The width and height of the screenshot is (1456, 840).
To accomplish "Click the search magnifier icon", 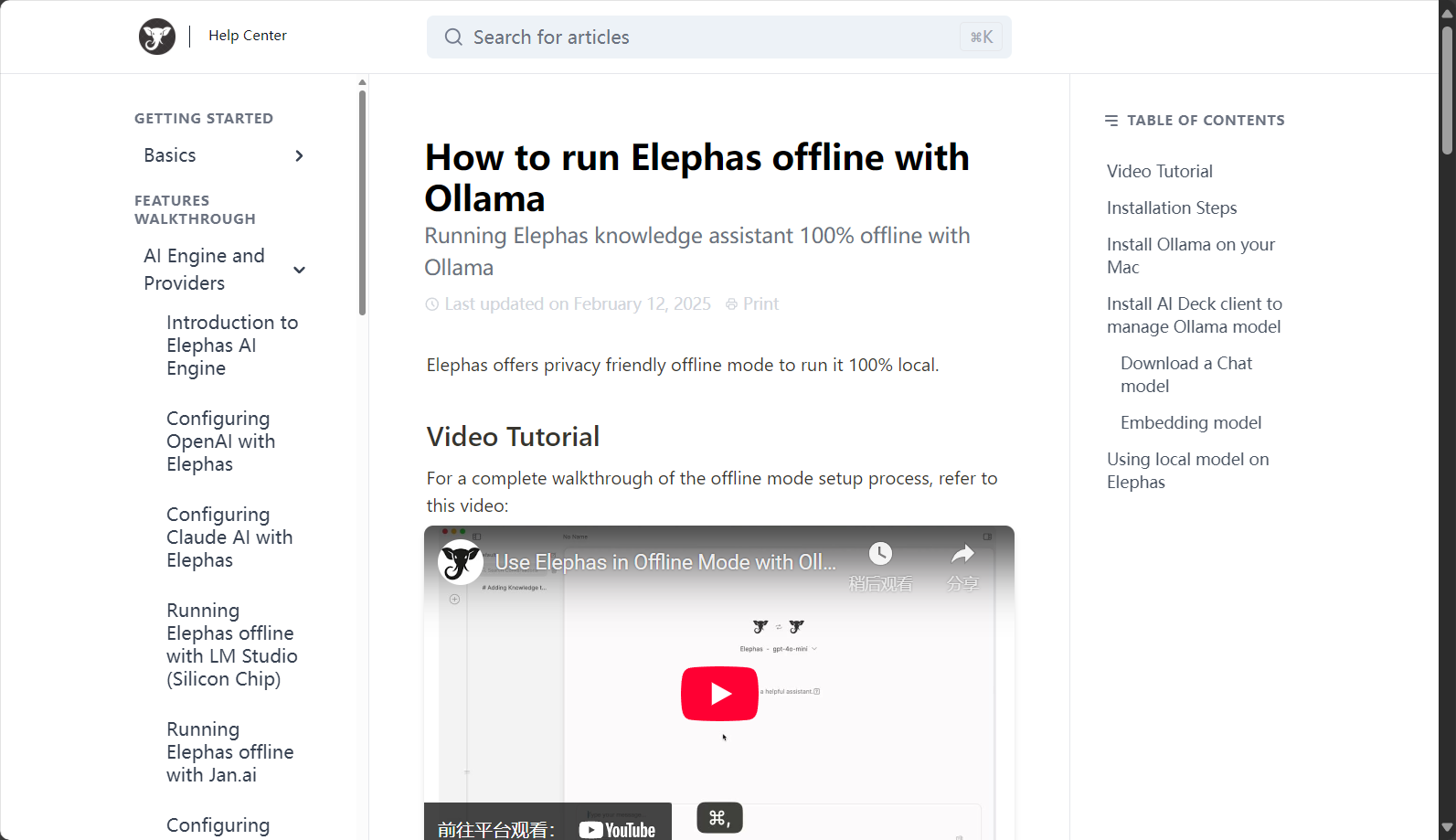I will pyautogui.click(x=453, y=37).
